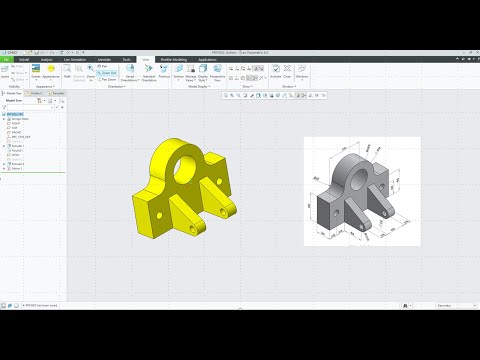Click Zoom In on graphics toolbar
Image resolution: width=480 pixels, height=360 pixels.
click(x=232, y=96)
